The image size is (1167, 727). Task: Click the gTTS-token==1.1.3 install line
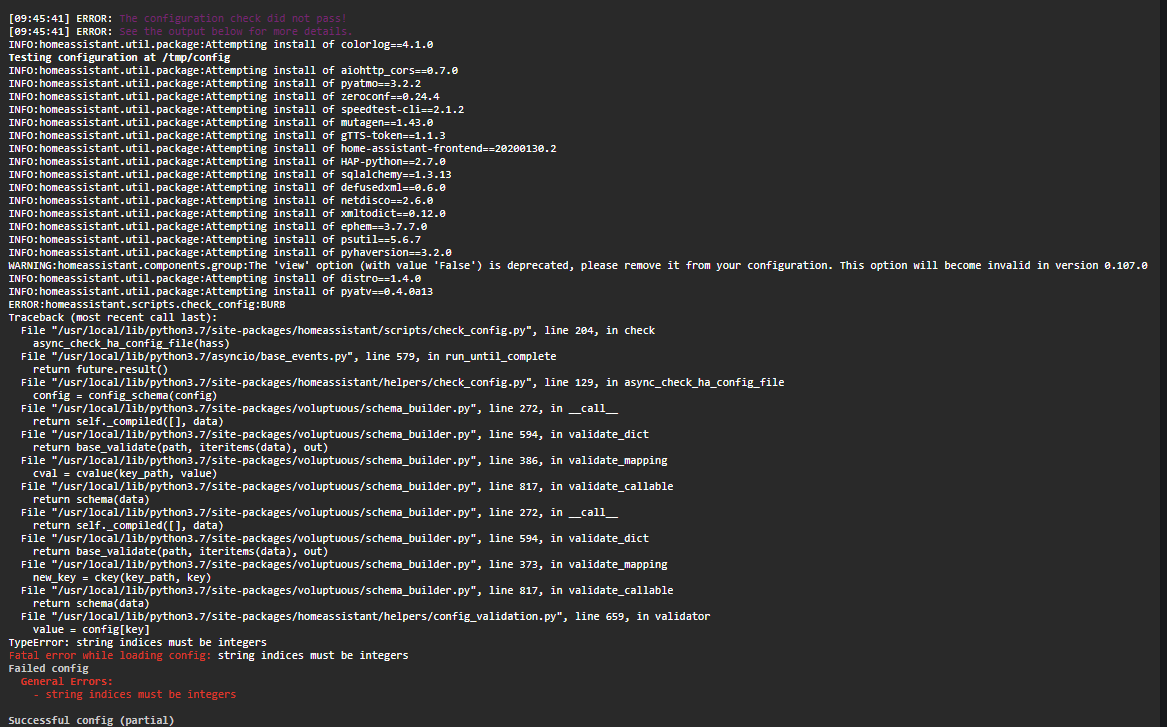coord(227,135)
